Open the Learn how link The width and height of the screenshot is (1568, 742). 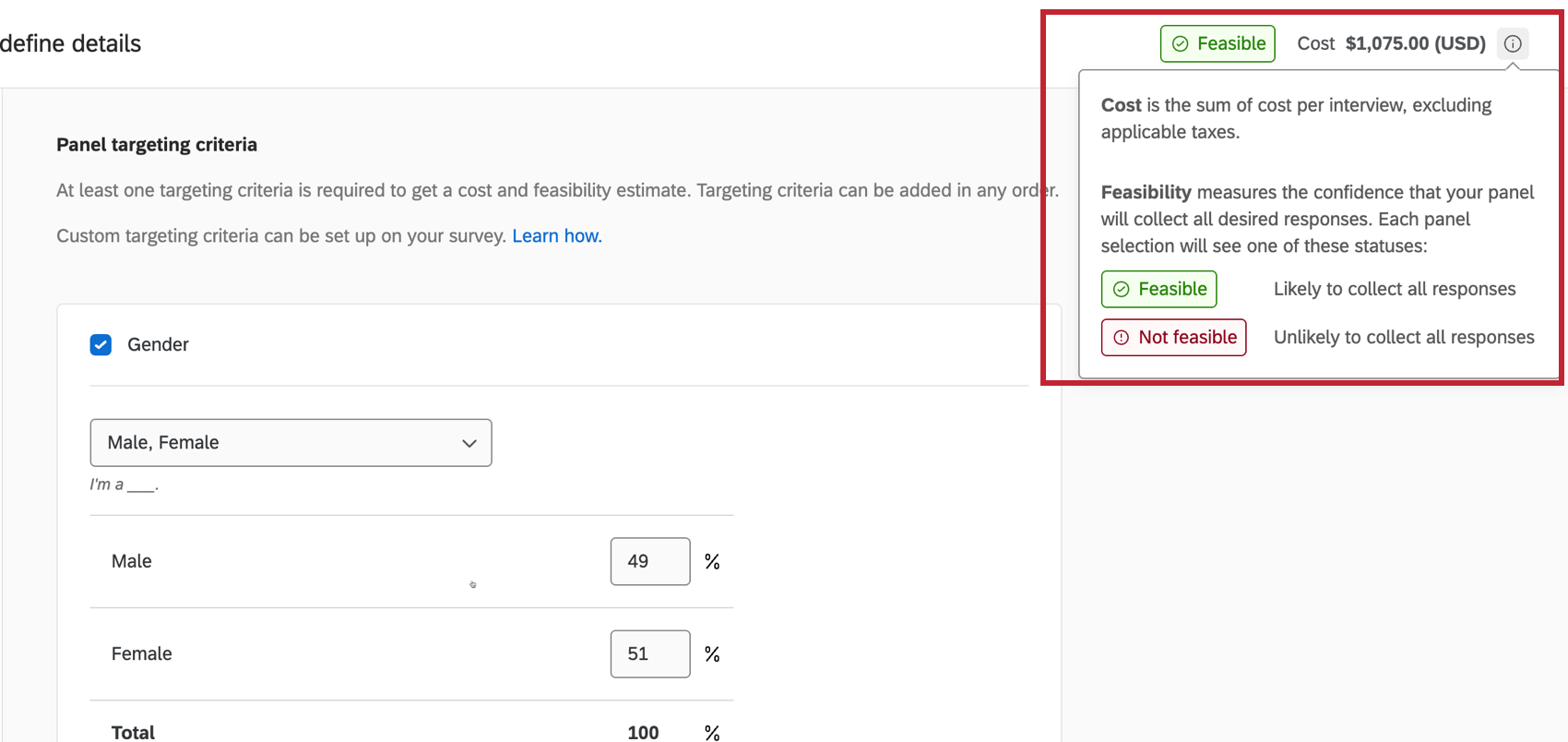(x=557, y=236)
